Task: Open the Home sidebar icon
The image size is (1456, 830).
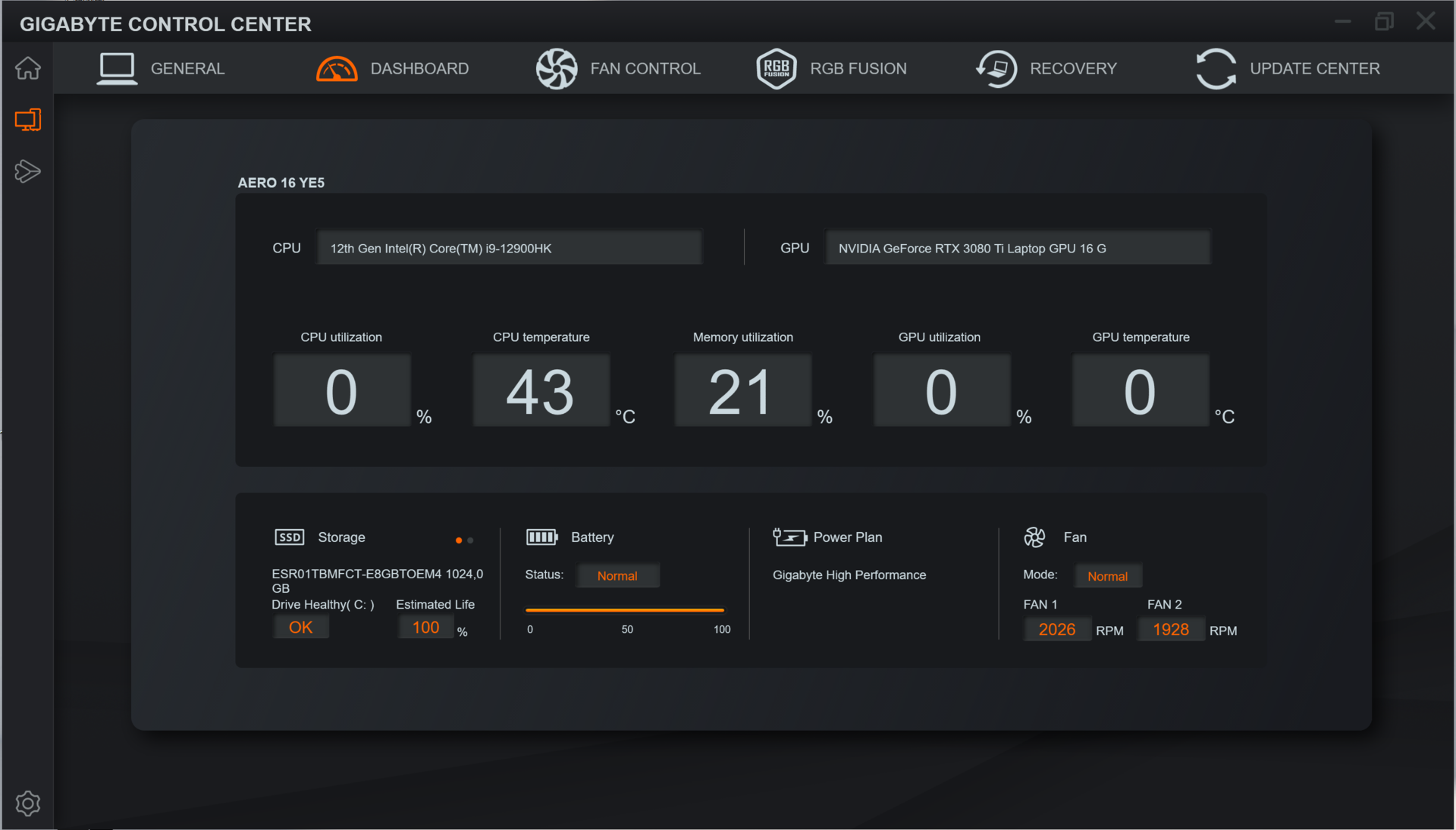Action: point(28,68)
